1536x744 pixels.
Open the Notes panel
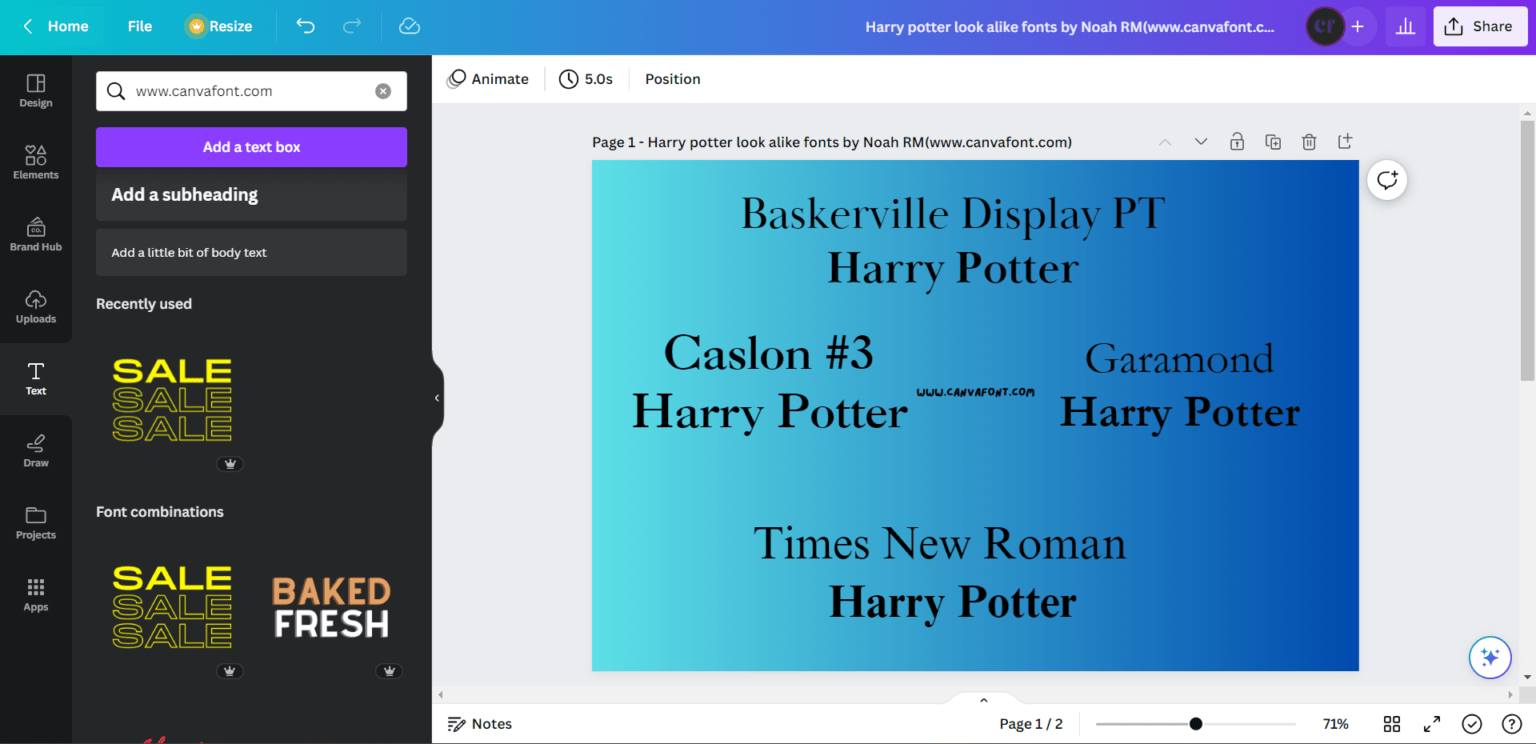point(479,724)
